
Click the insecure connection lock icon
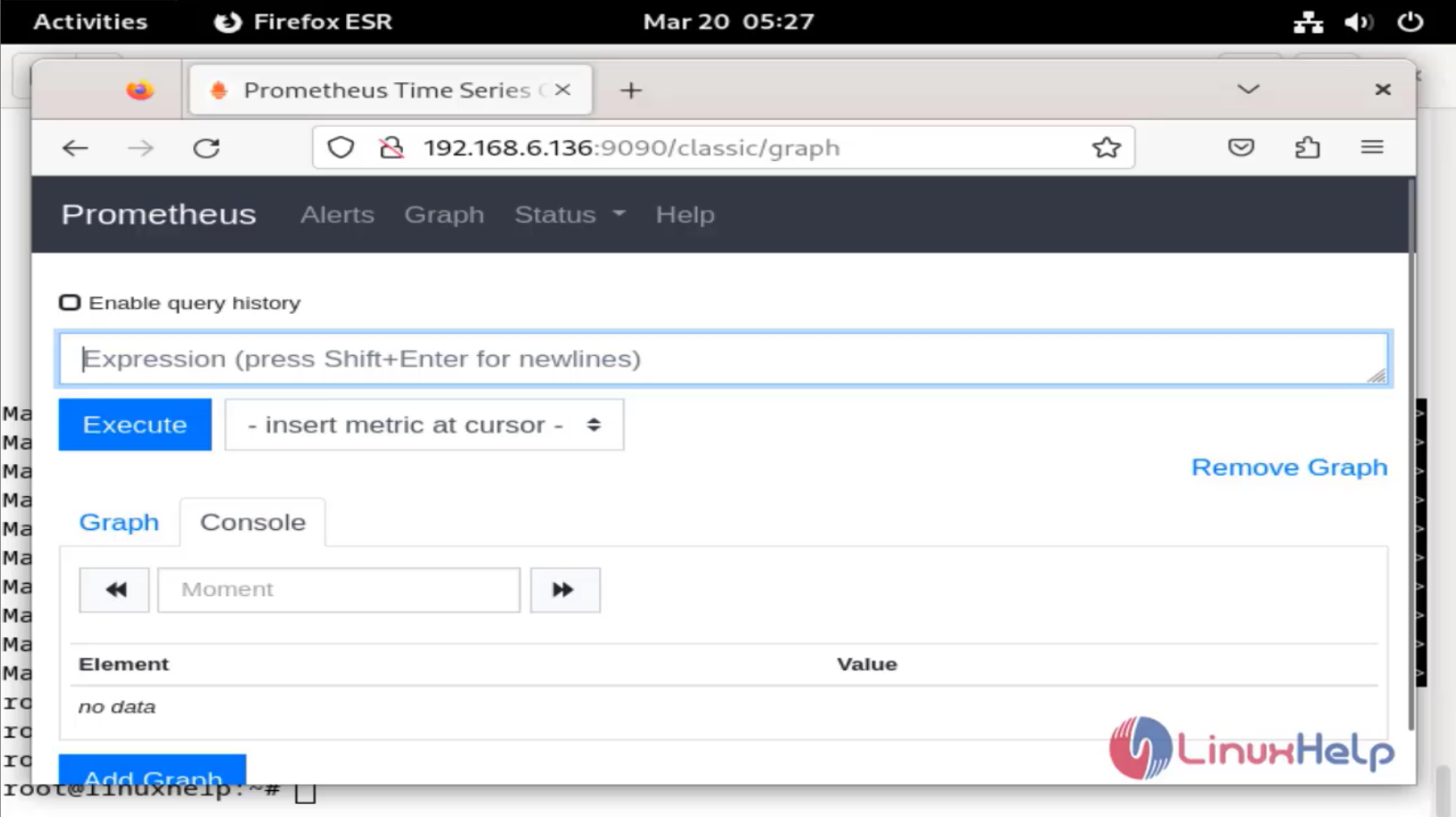(391, 147)
